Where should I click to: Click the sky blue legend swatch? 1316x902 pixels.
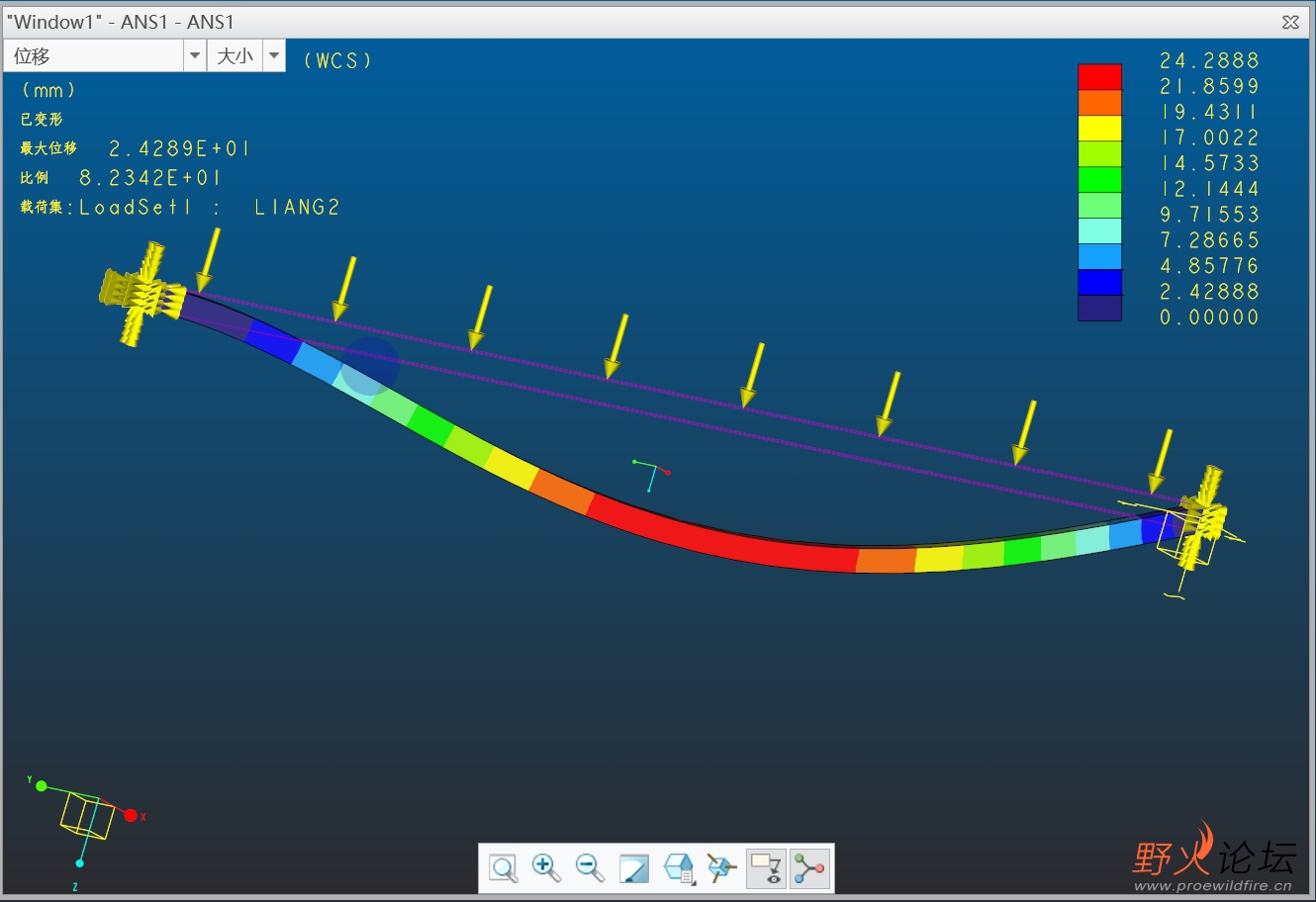pyautogui.click(x=1099, y=257)
